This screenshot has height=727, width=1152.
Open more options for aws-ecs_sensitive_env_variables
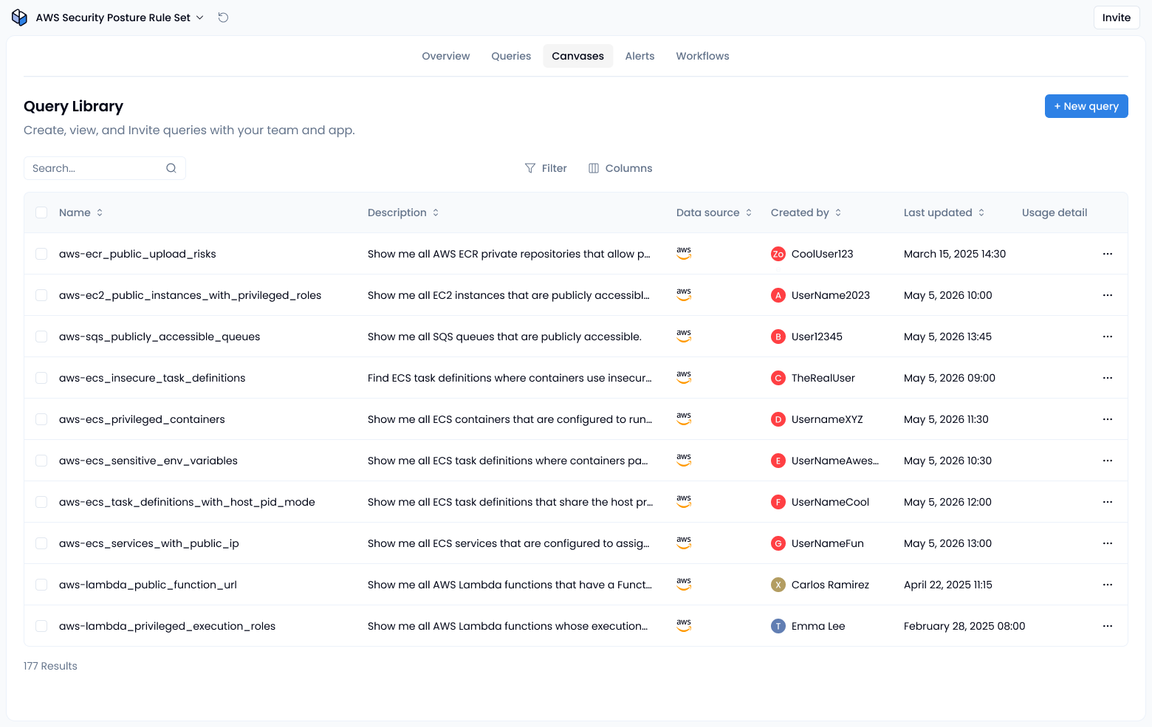(x=1107, y=460)
